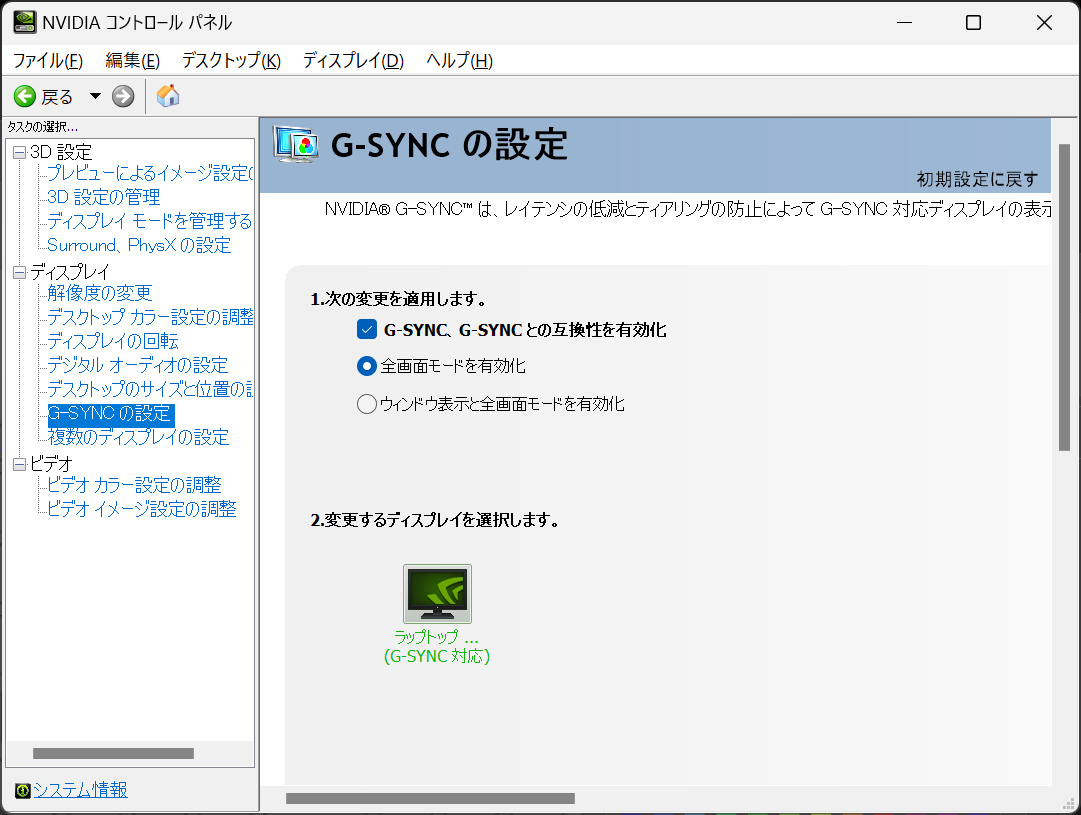Collapse the 3D 設定 tree node
This screenshot has height=815, width=1081.
point(19,152)
